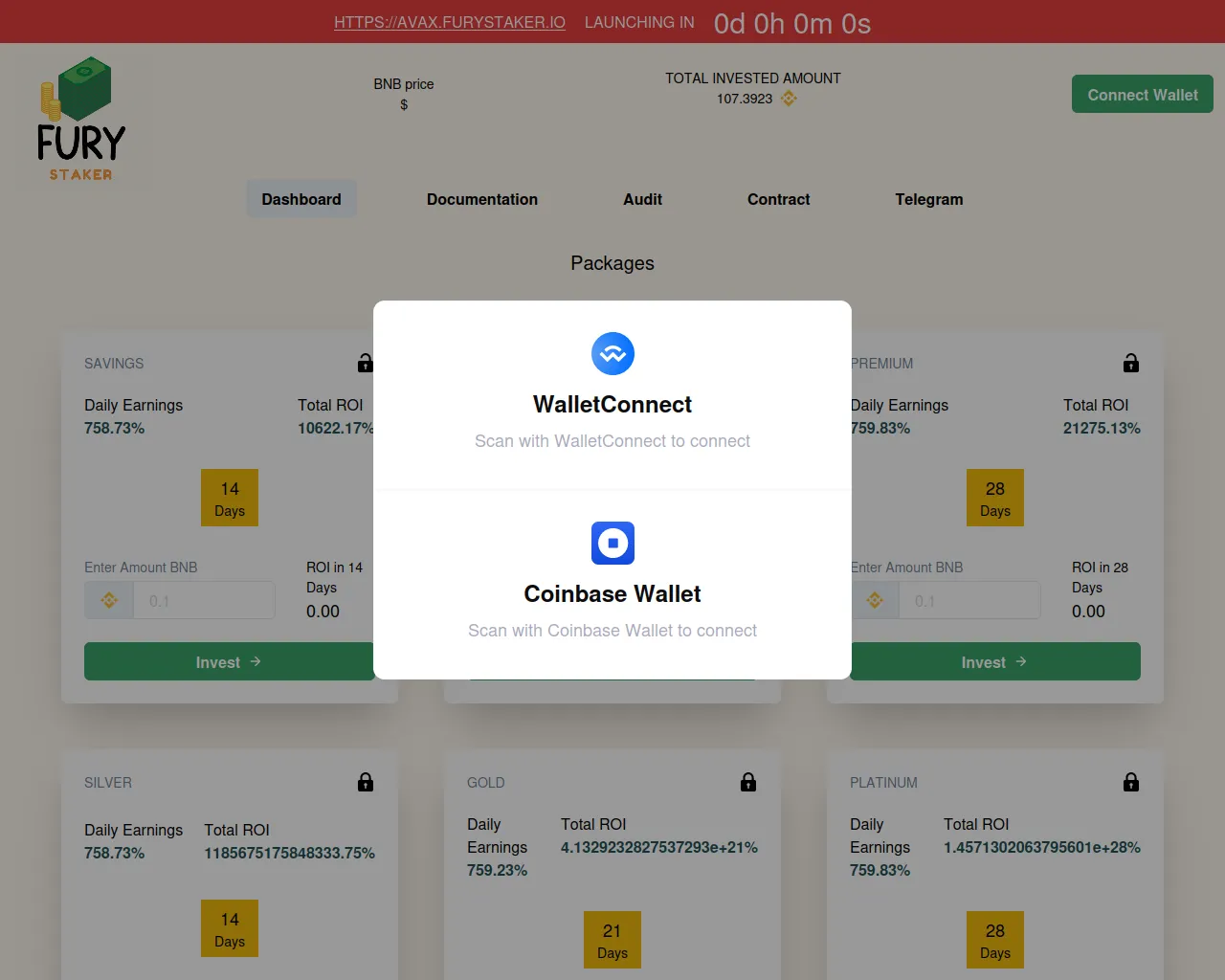Click the Coinbase Wallet logo icon

[x=612, y=543]
